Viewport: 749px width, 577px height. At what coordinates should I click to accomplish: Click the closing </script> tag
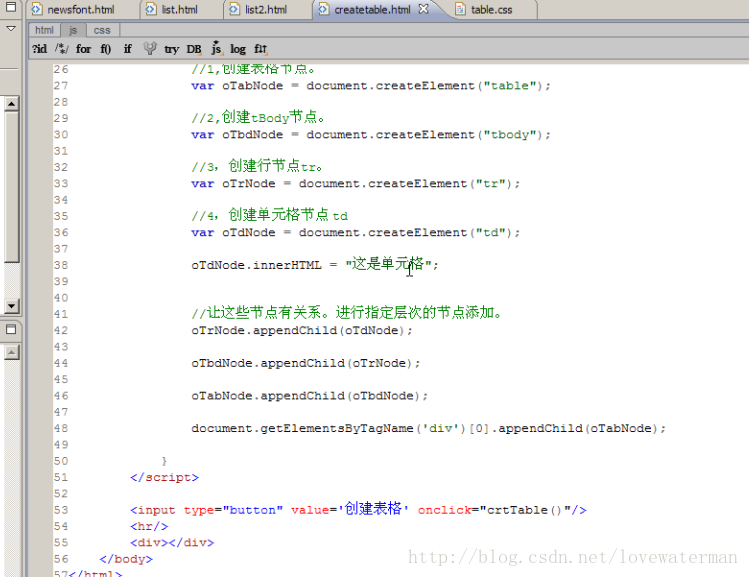tap(164, 477)
